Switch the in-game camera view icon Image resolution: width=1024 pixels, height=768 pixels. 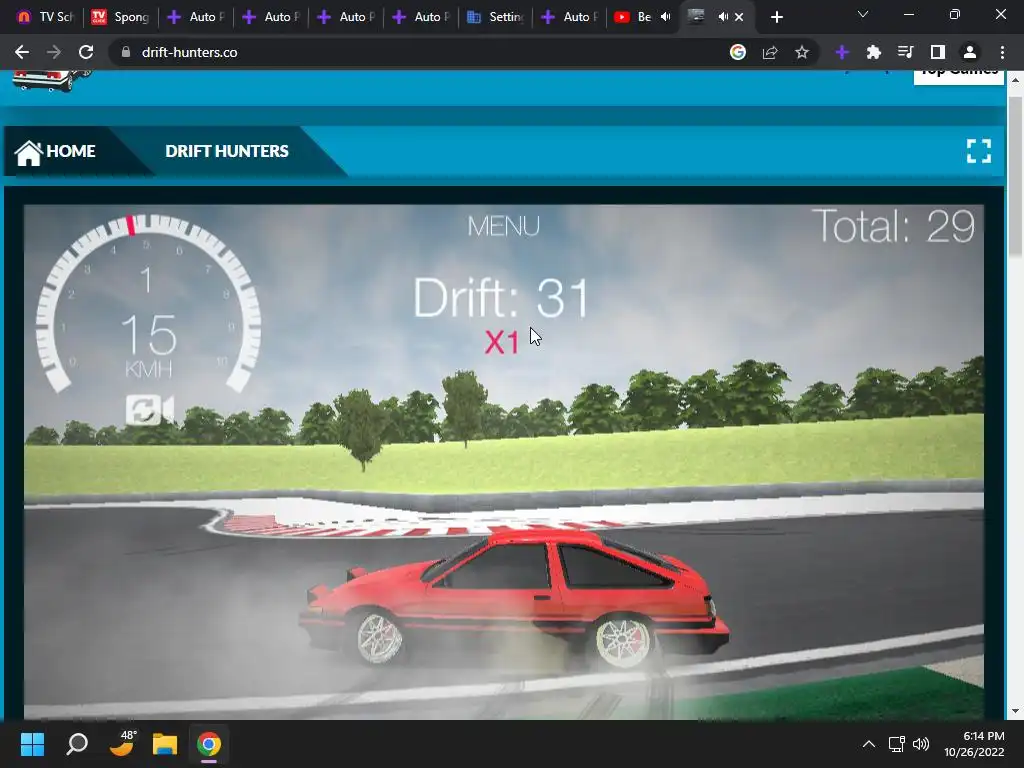coord(150,410)
